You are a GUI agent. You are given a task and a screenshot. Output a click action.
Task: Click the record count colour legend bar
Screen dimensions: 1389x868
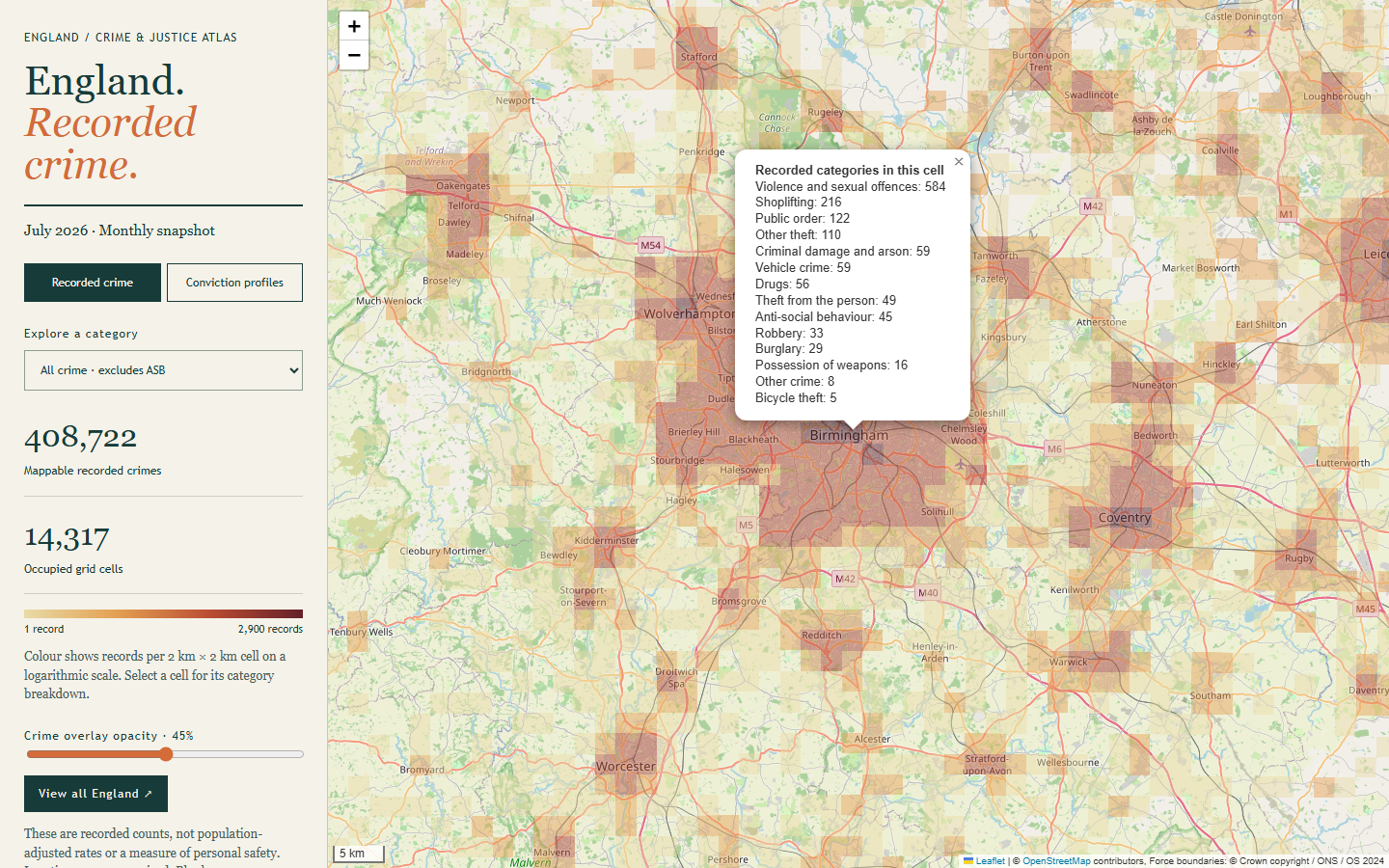coord(163,613)
